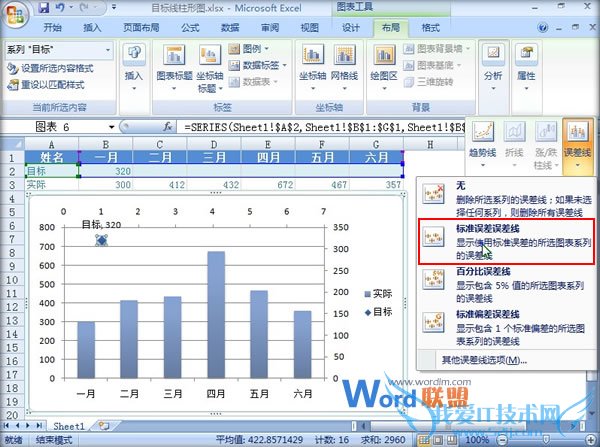Click the Office button logo

(15, 15)
